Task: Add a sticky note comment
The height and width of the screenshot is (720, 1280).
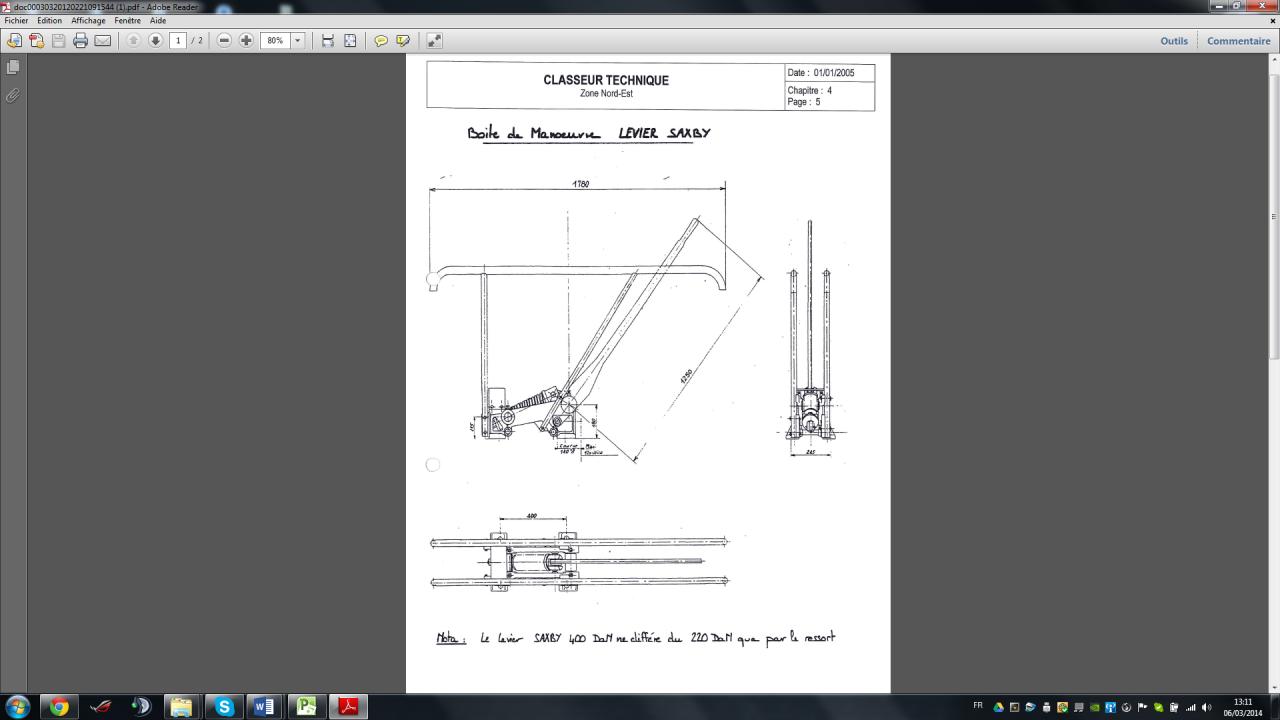Action: click(x=381, y=41)
